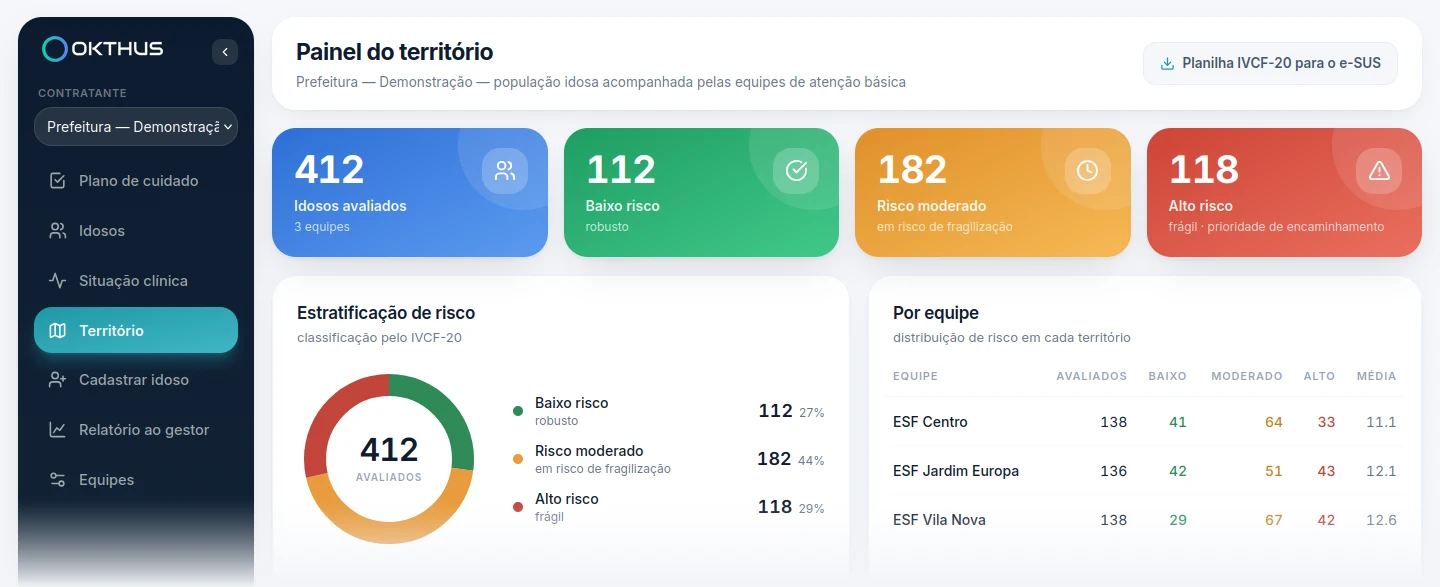Click green dot beside Baixo risco legend
Image resolution: width=1440 pixels, height=587 pixels.
(x=518, y=411)
